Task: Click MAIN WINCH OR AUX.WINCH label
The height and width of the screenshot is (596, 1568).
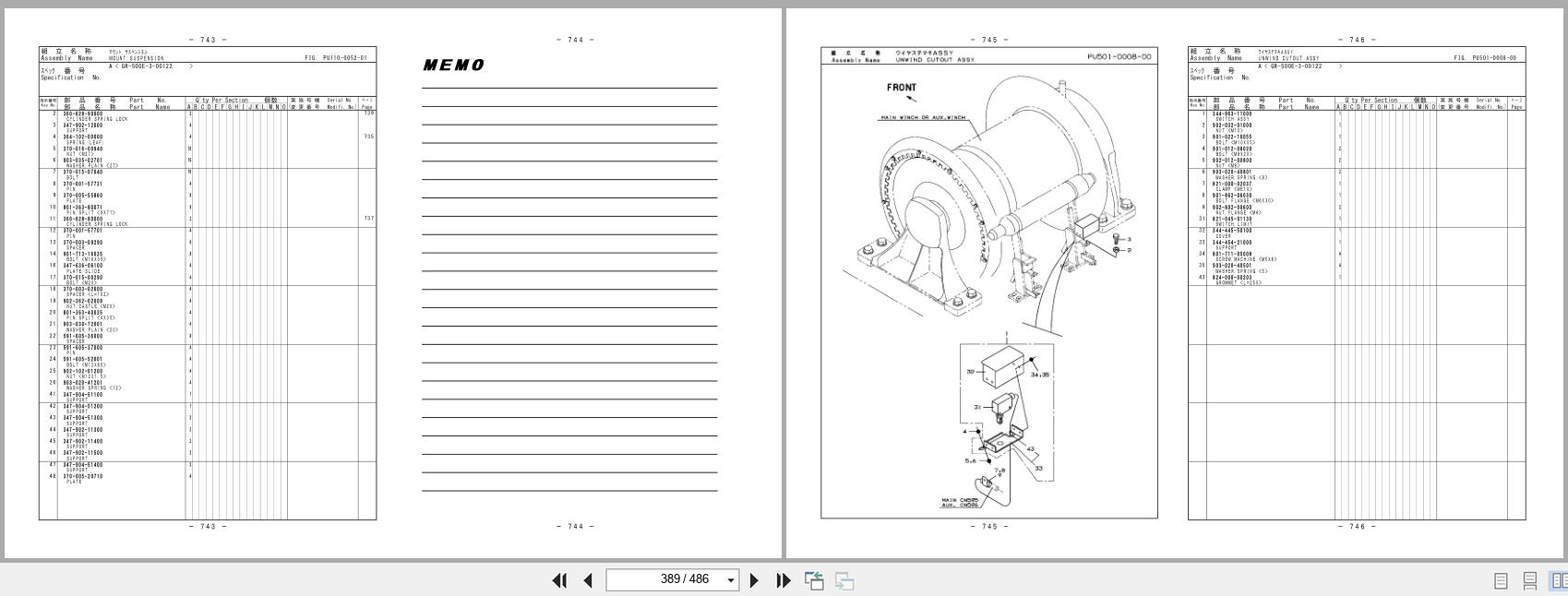Action: [923, 118]
